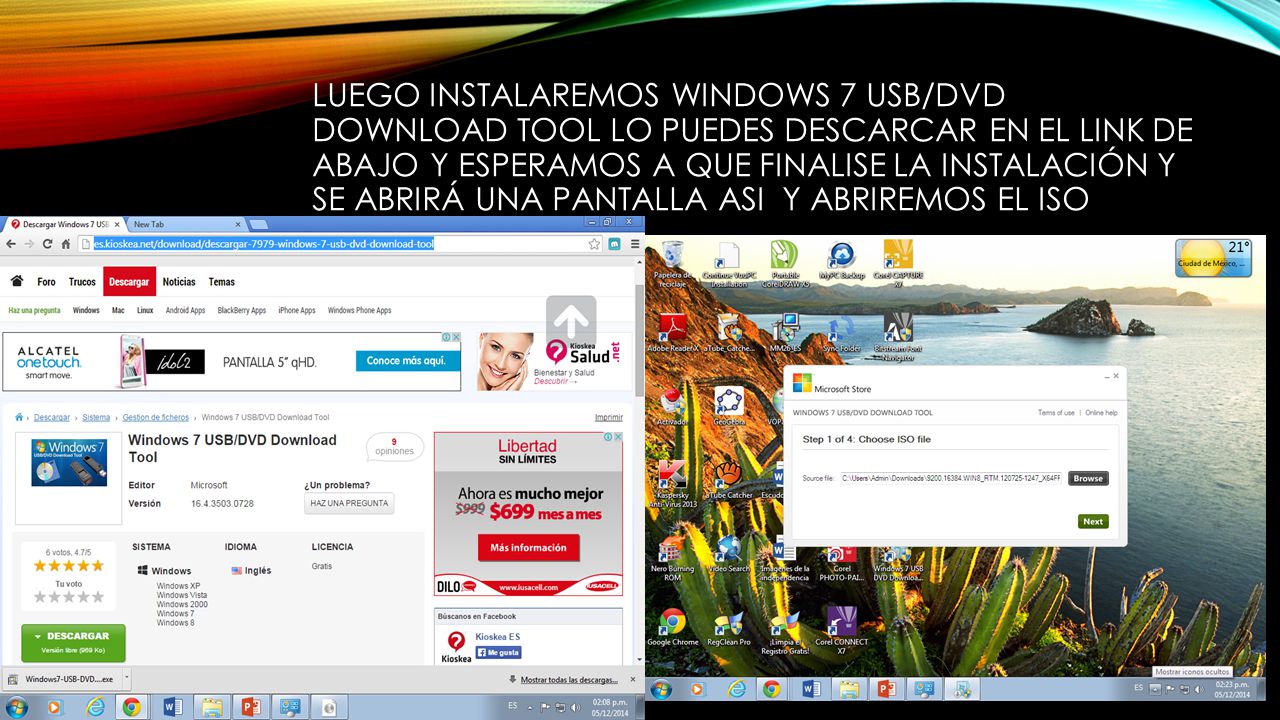Open the Trucos menu item
The image size is (1280, 720).
click(x=82, y=282)
